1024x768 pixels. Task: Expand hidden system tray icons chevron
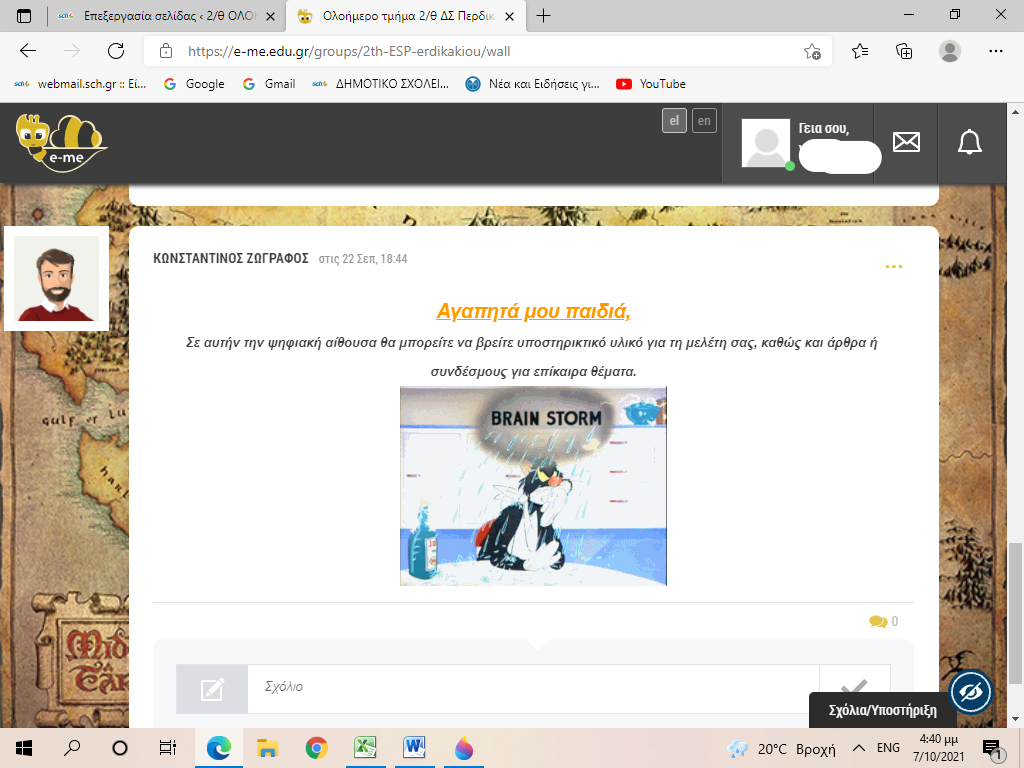coord(857,747)
